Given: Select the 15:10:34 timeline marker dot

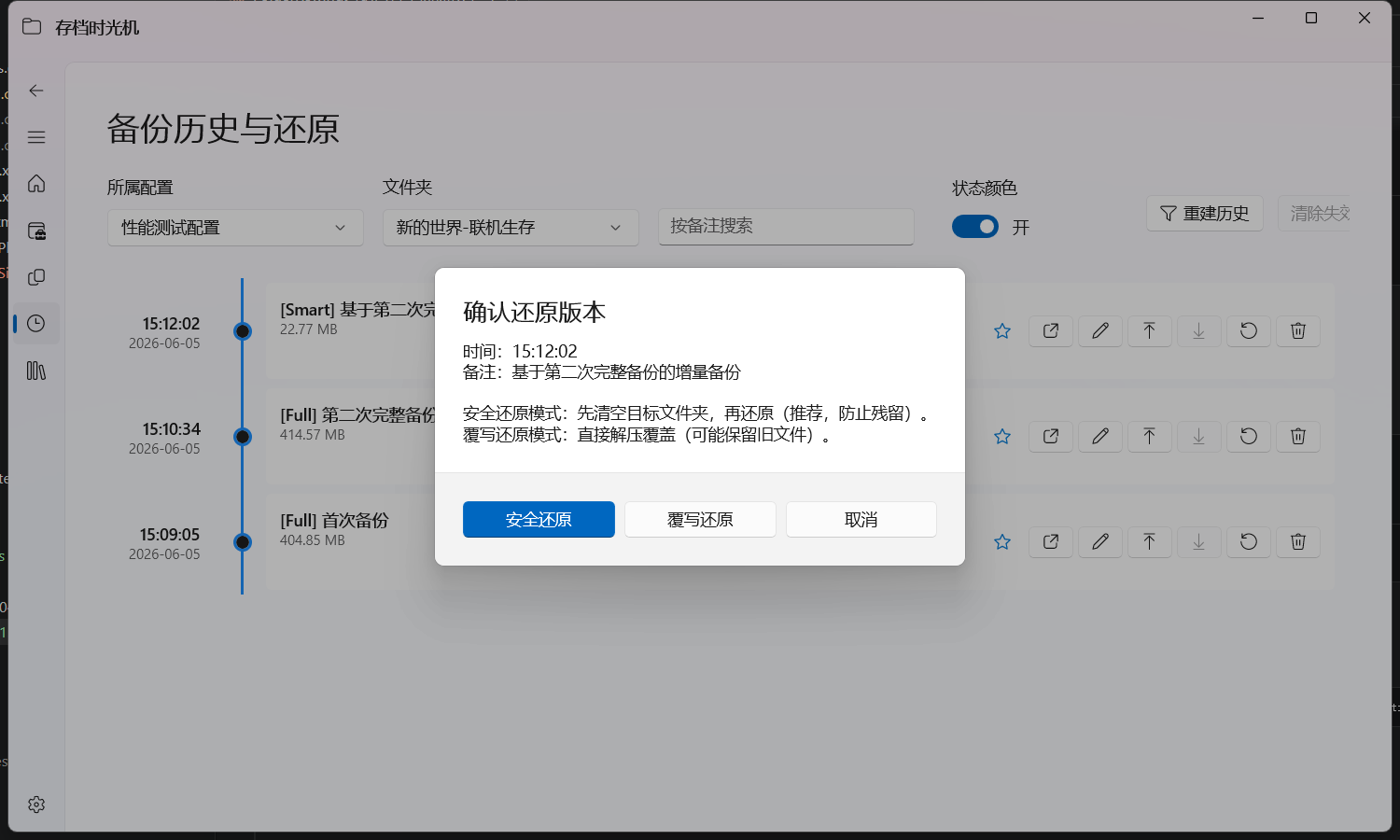Looking at the screenshot, I should 243,437.
